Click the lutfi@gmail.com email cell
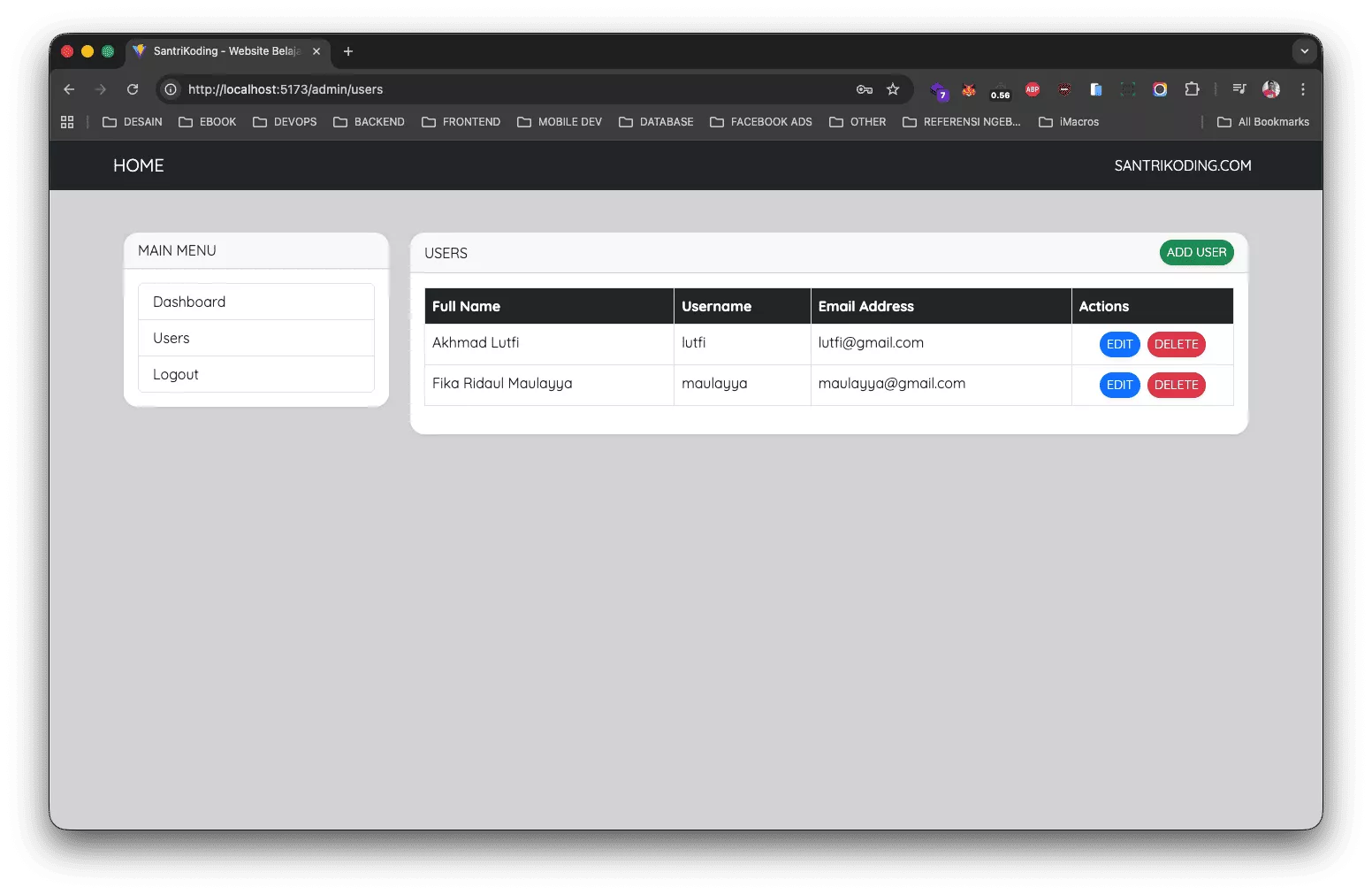The height and width of the screenshot is (895, 1372). pos(941,344)
